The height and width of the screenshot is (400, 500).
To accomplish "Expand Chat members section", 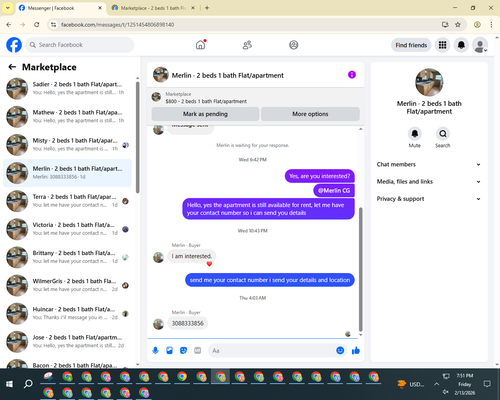I will point(429,164).
